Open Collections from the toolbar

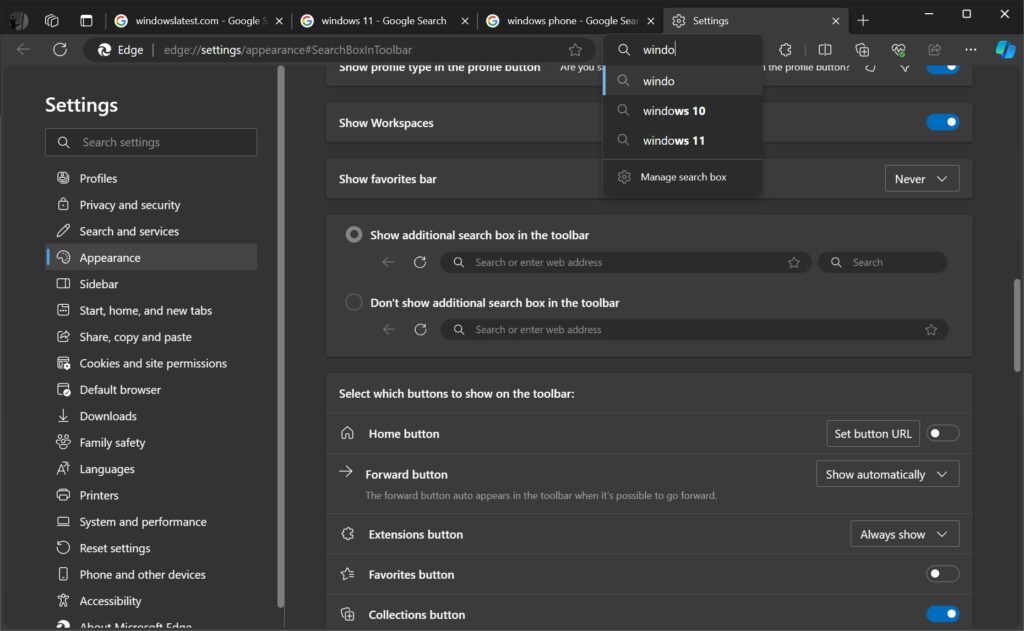click(861, 49)
